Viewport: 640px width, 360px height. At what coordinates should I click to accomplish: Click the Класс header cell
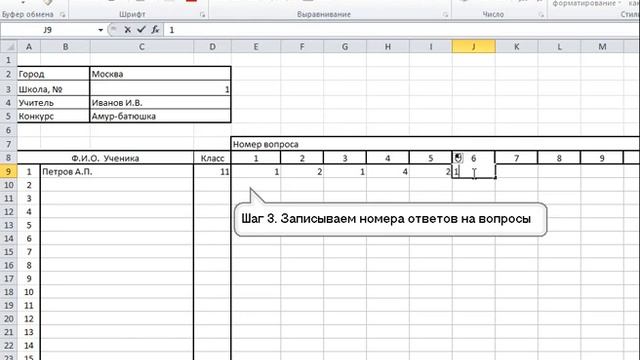(212, 158)
